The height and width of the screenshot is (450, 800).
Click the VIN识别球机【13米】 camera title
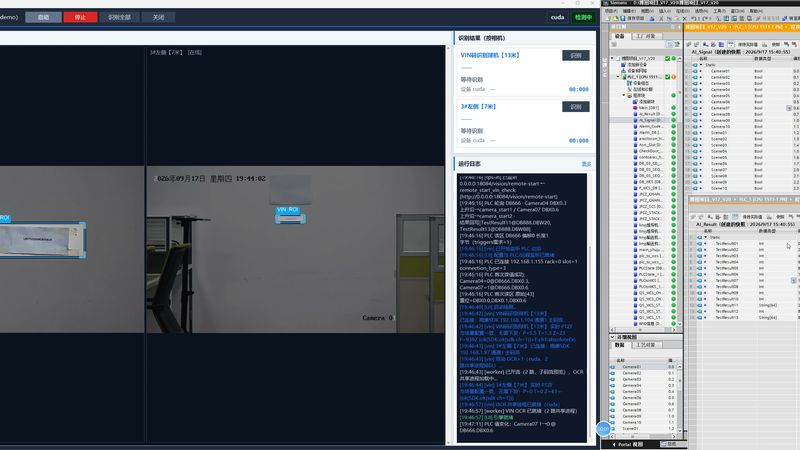(490, 55)
